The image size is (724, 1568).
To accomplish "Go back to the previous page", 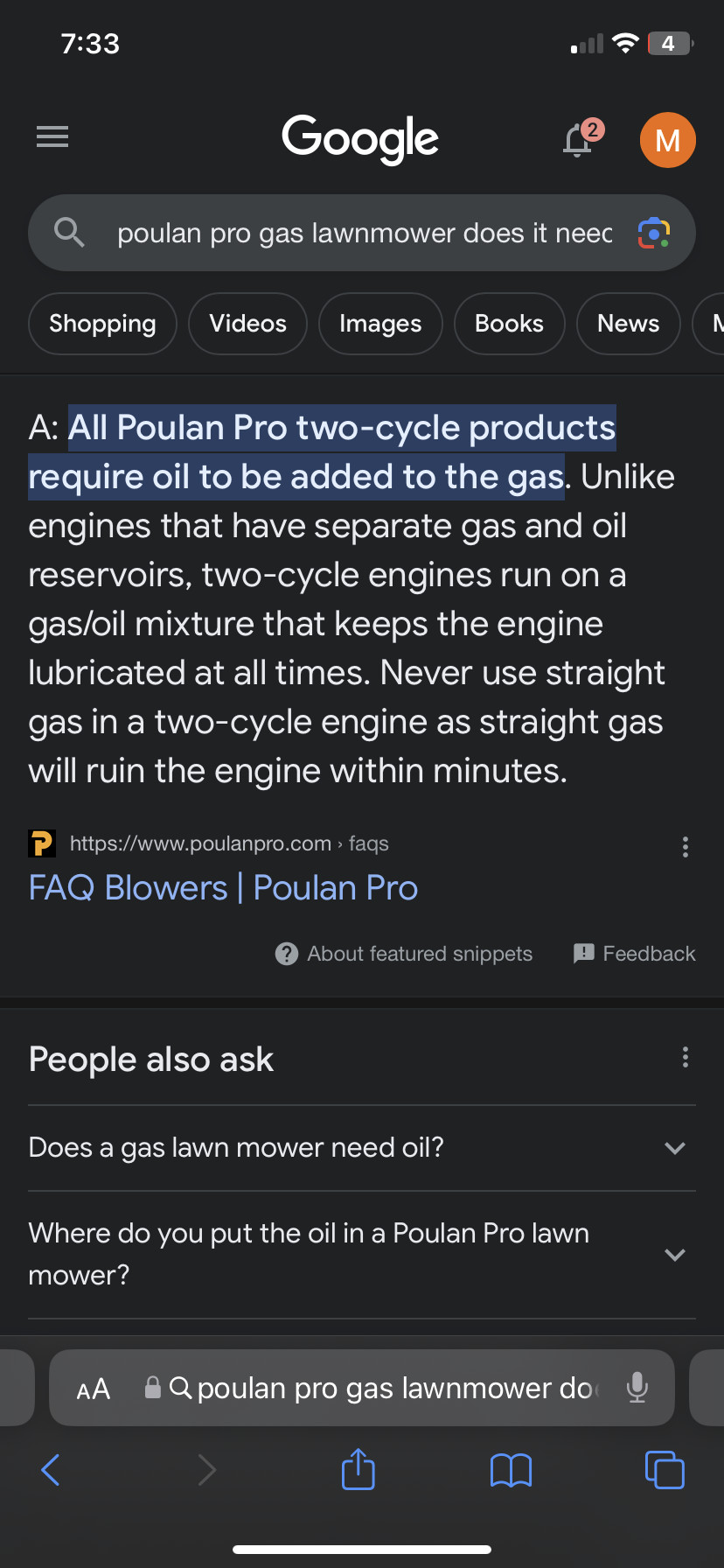I will (51, 1470).
